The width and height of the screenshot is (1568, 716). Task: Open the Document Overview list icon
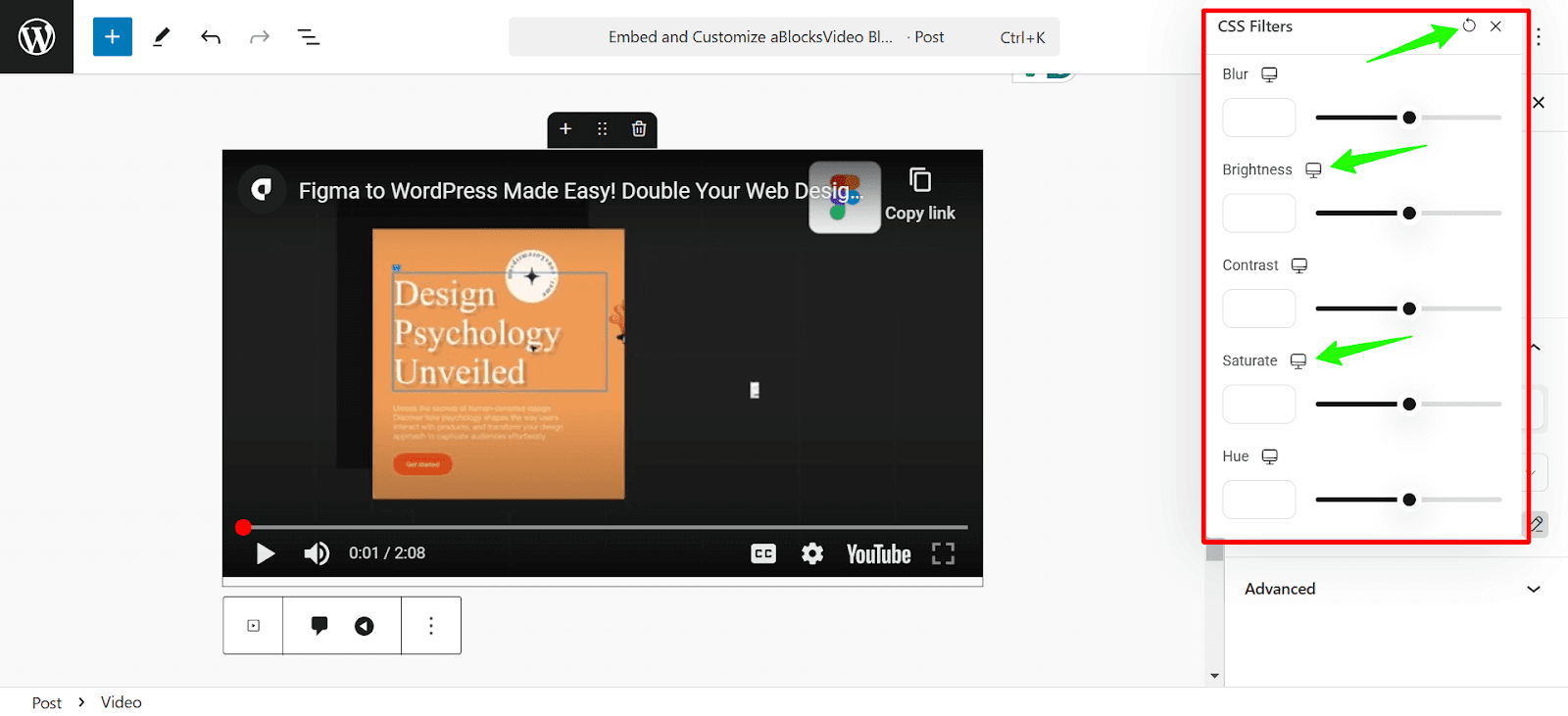(309, 37)
